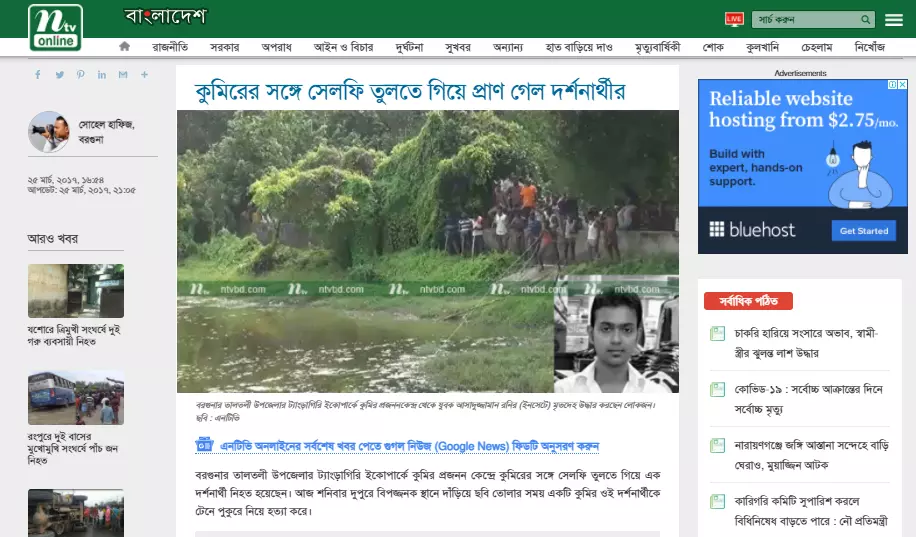
Task: Open the আইন ও বিচার menu section
Action: click(x=343, y=47)
